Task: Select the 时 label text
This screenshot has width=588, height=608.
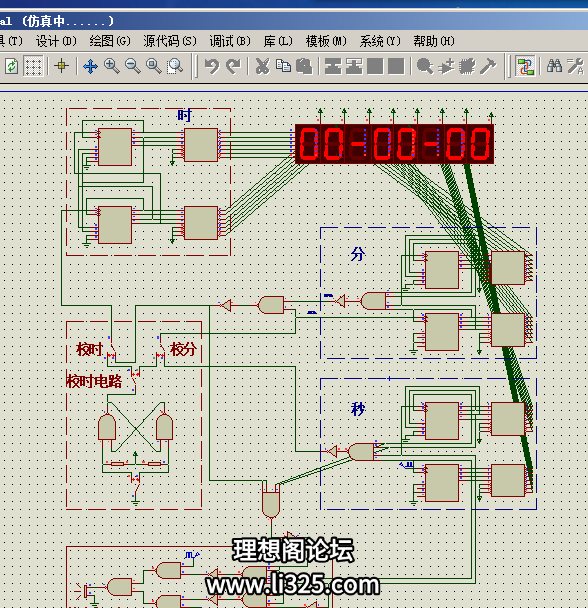Action: [185, 115]
